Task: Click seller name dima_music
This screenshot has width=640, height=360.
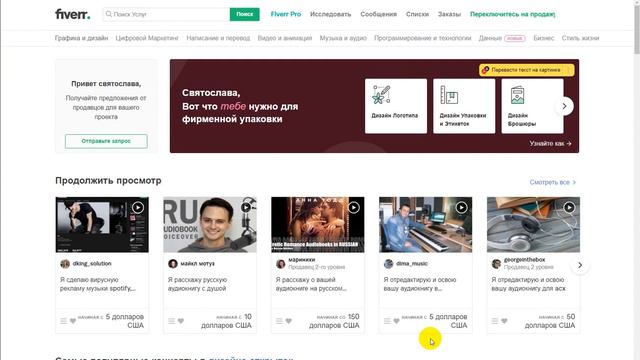Action: coord(412,264)
